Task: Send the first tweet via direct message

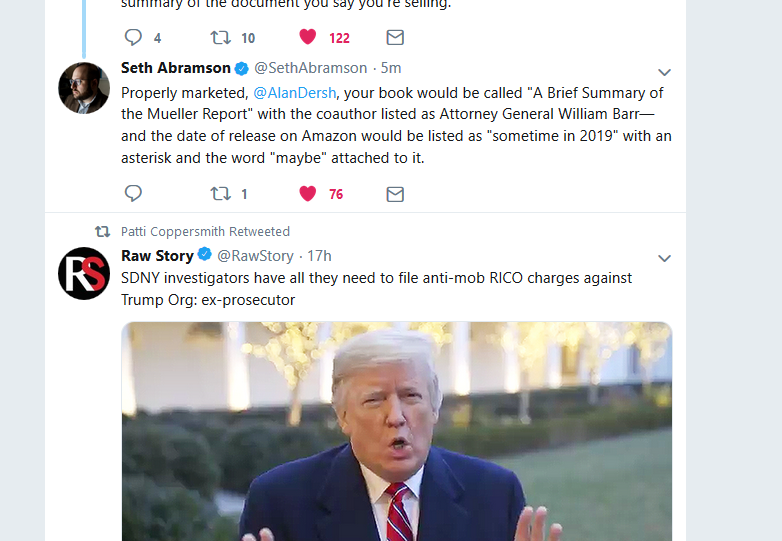Action: tap(395, 37)
